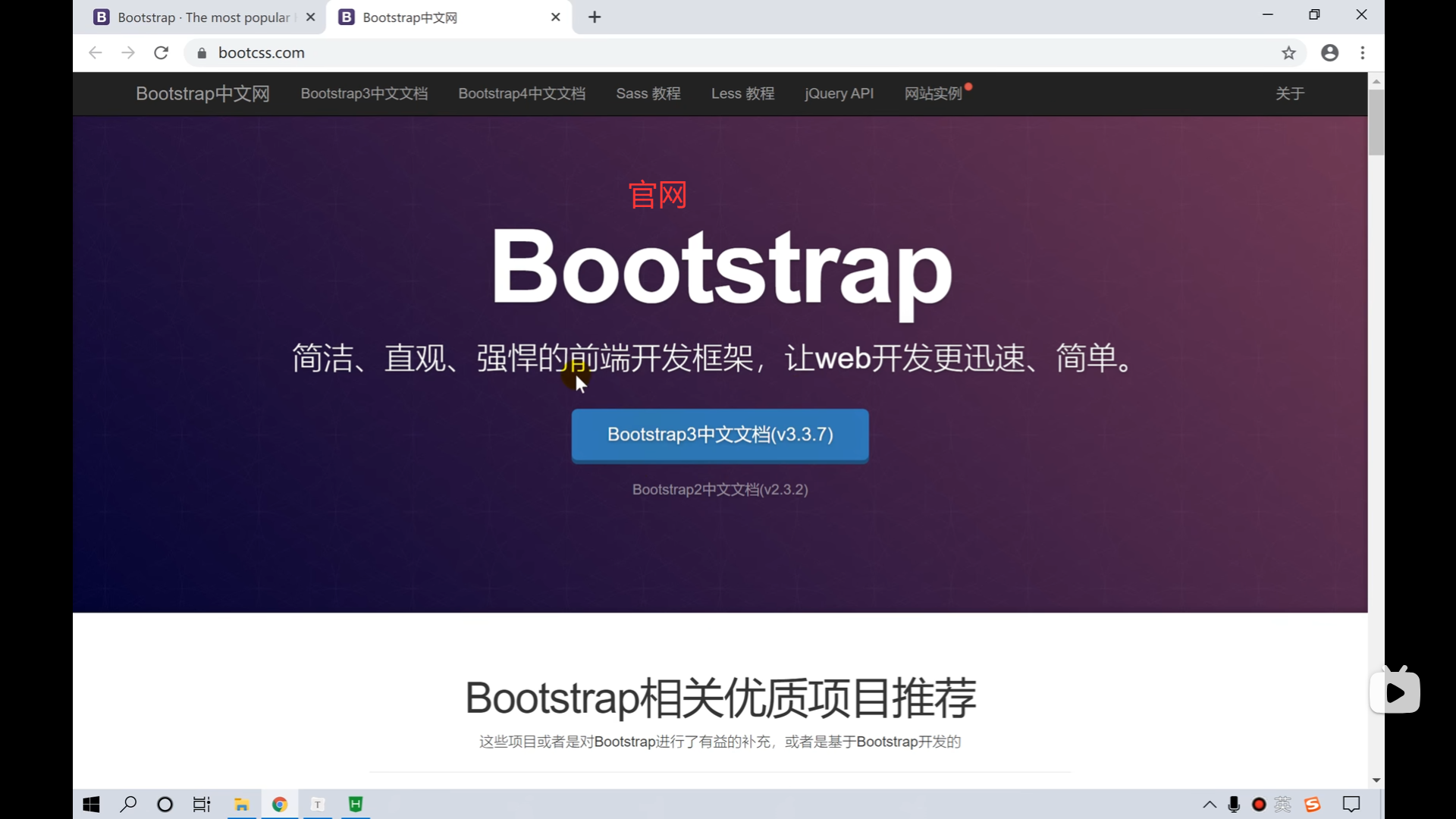Click the scrollbar down arrow
The width and height of the screenshot is (1456, 819).
point(1376,780)
